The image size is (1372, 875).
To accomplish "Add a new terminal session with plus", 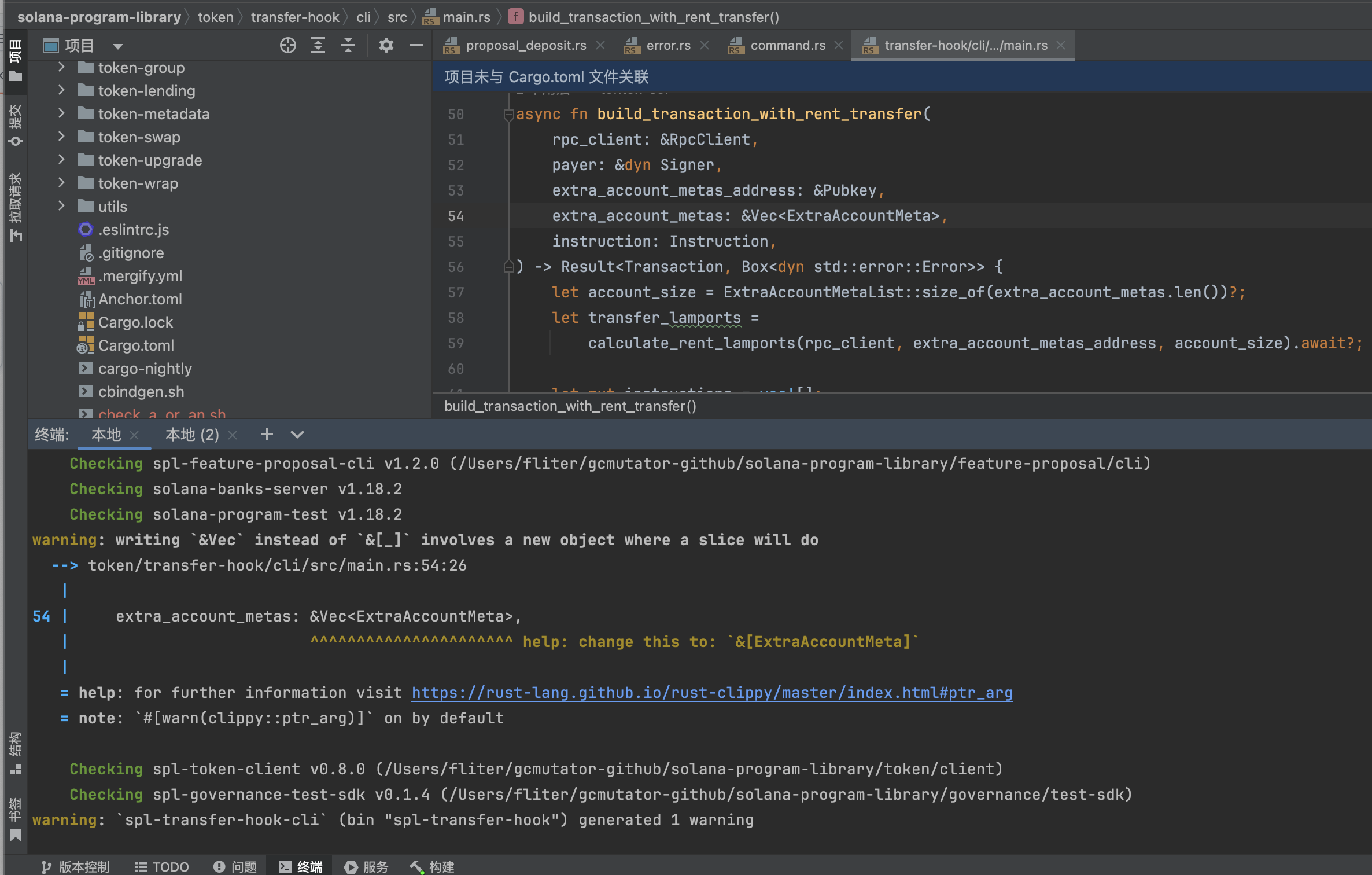I will [267, 434].
